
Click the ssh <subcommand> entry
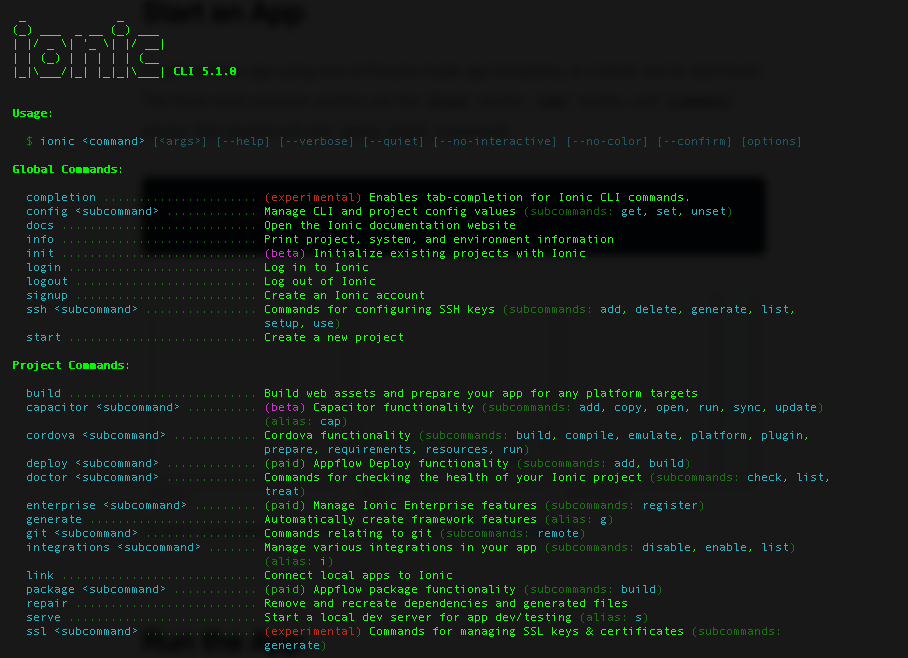82,309
